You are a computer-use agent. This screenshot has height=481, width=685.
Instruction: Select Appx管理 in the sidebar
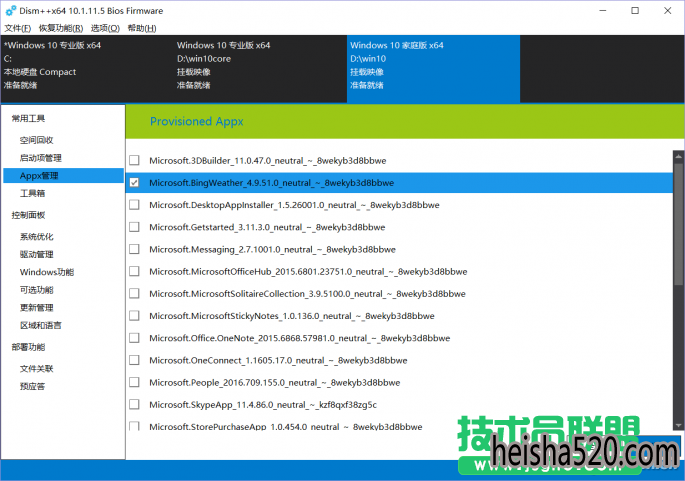point(63,176)
